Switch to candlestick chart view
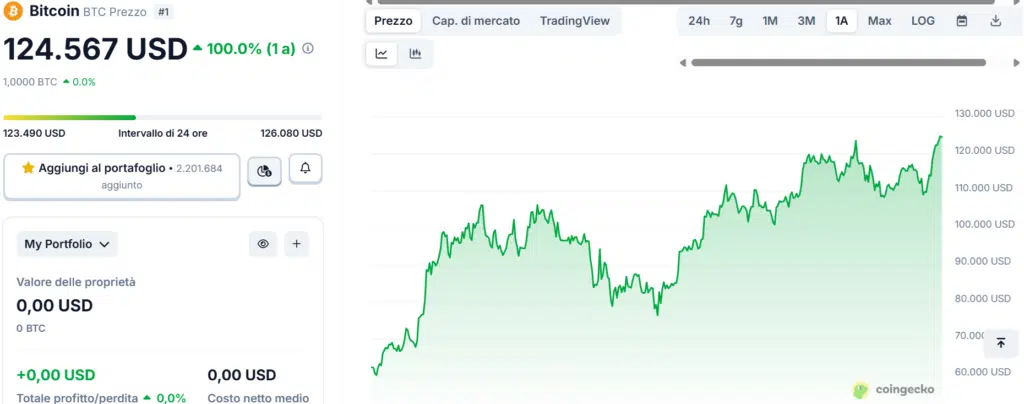This screenshot has width=1024, height=404. tap(415, 54)
